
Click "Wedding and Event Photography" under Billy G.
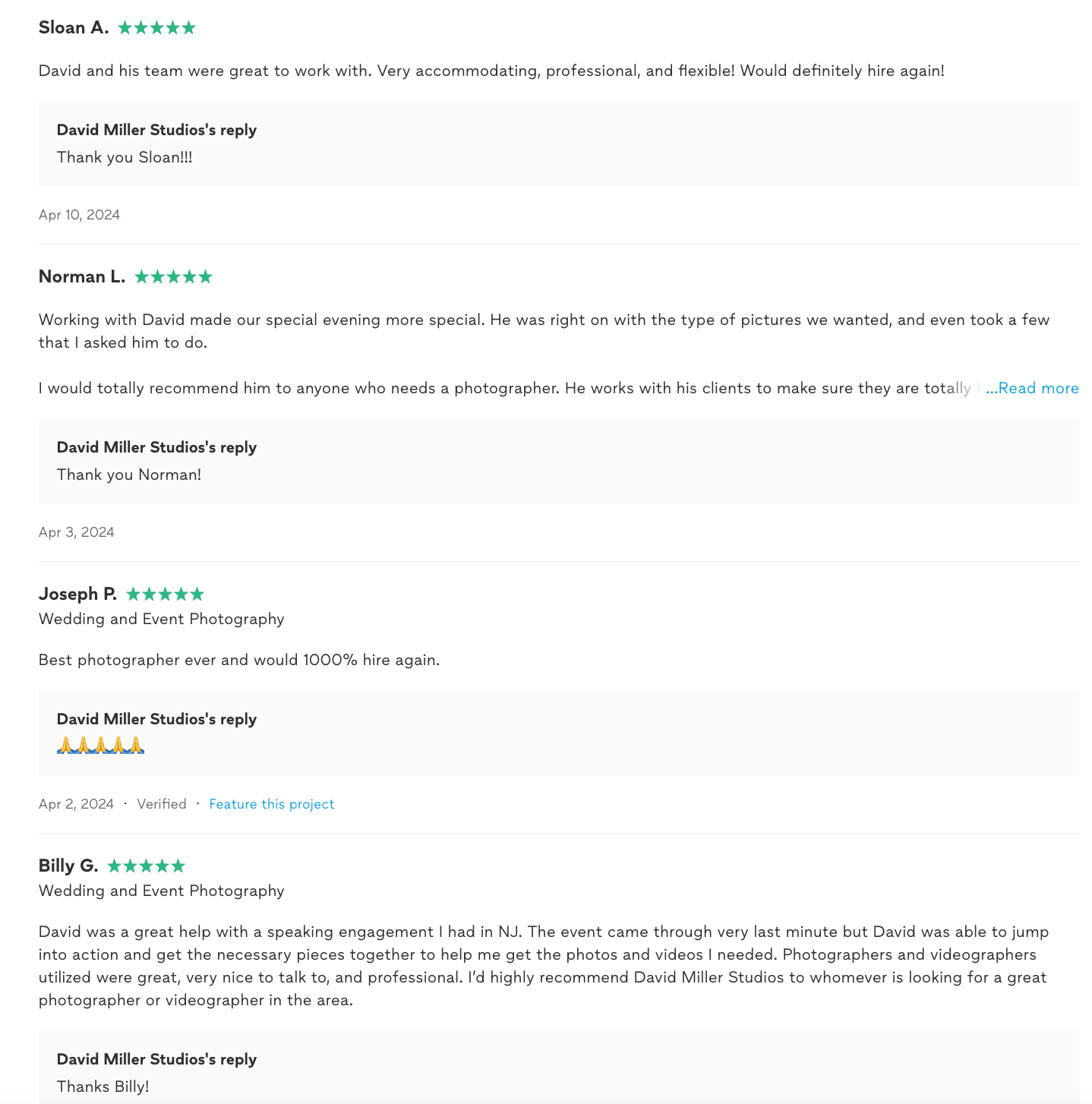tap(161, 891)
